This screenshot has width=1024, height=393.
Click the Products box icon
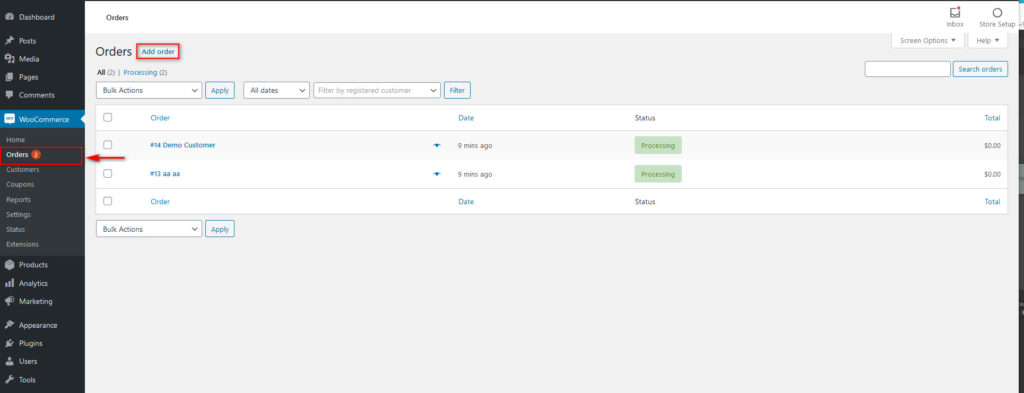point(9,265)
